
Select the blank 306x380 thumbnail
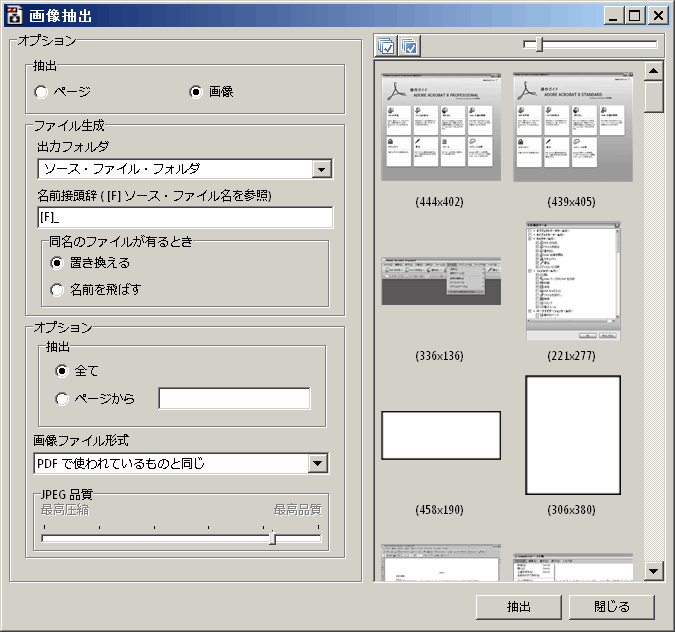[x=573, y=435]
